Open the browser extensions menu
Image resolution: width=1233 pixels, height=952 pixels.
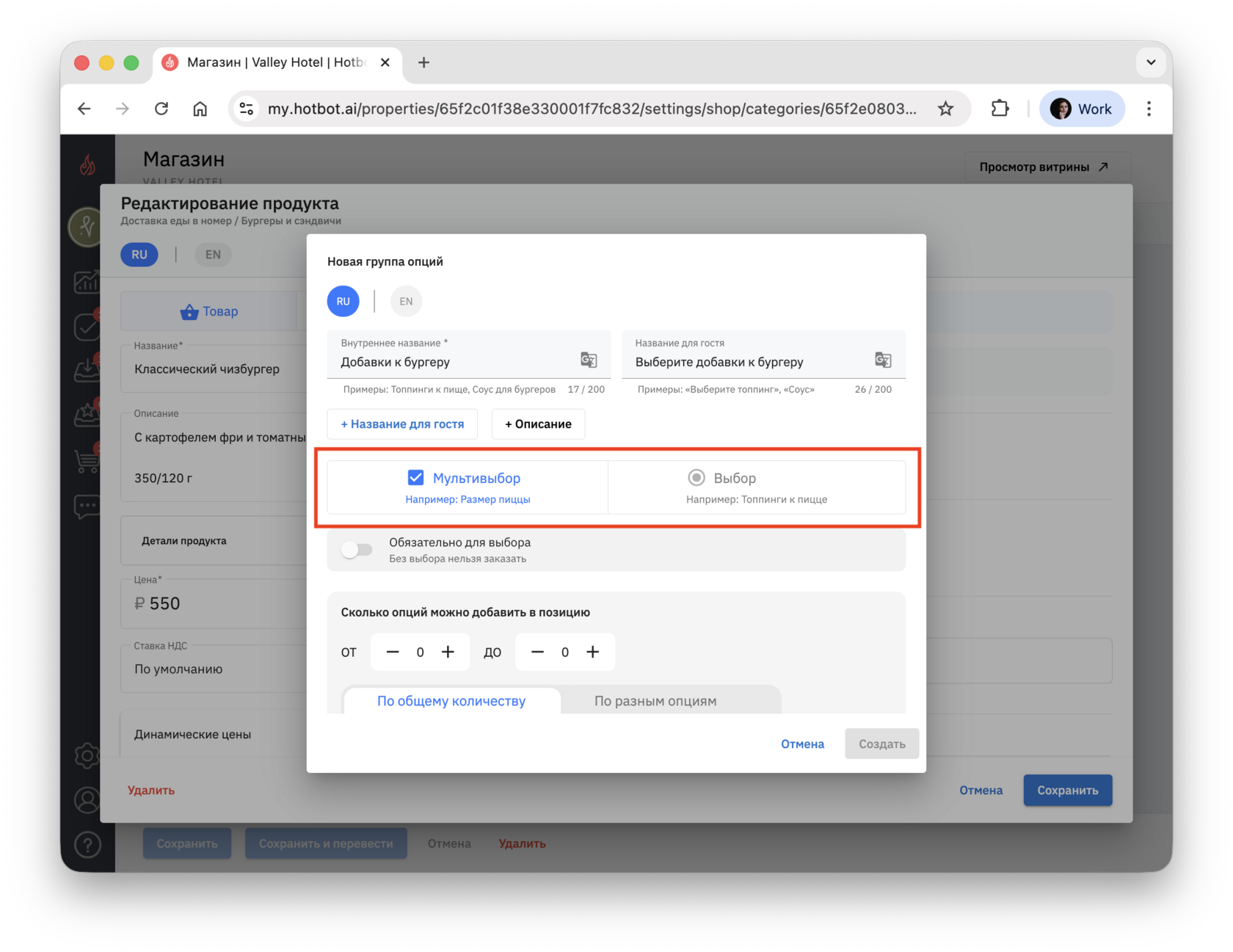[1000, 109]
